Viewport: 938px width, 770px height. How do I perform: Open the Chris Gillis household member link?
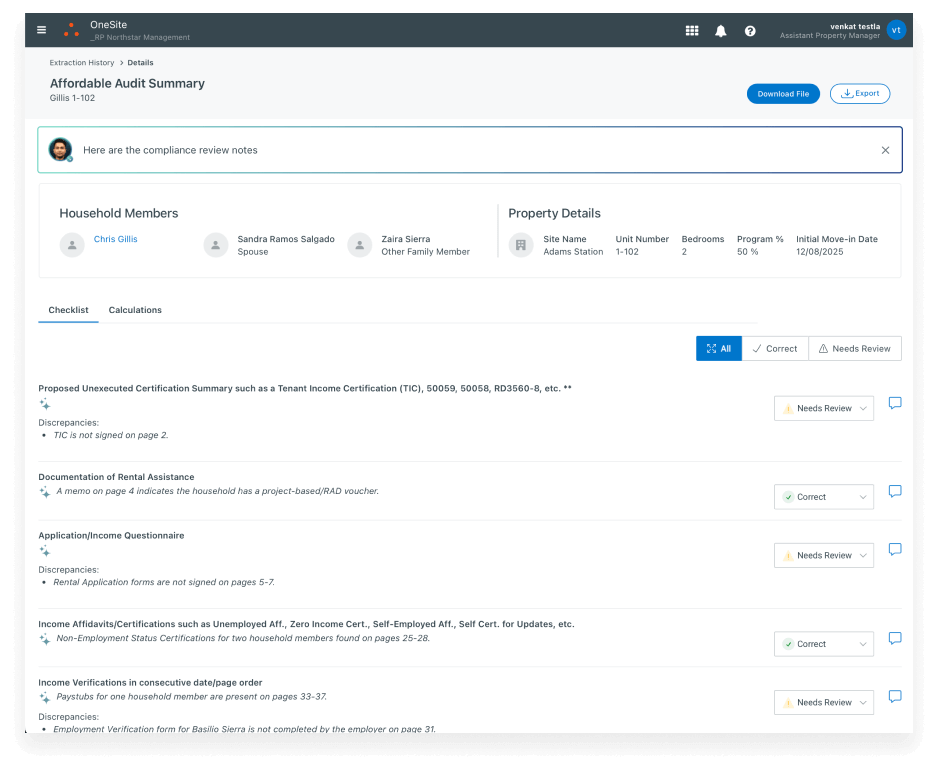[116, 239]
